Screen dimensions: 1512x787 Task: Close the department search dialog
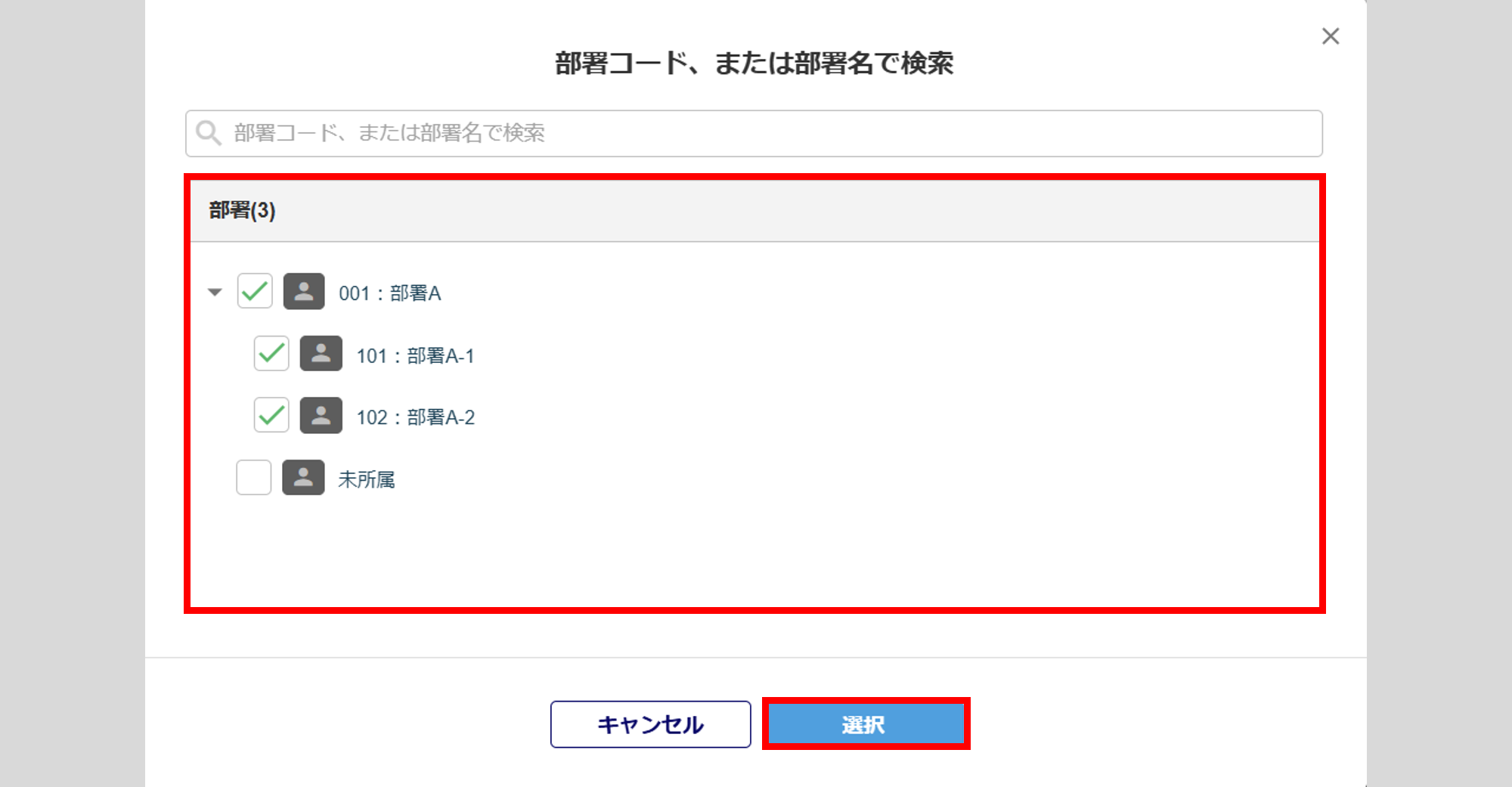coord(1331,36)
